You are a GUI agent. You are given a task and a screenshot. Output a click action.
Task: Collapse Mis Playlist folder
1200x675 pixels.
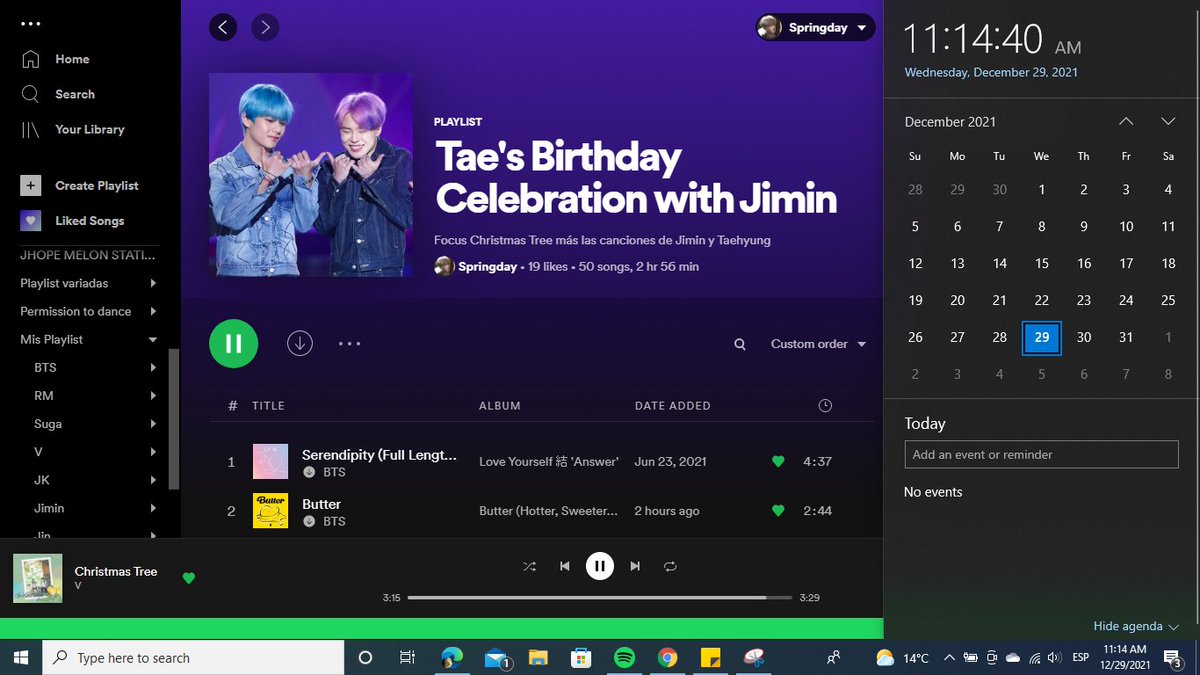153,339
